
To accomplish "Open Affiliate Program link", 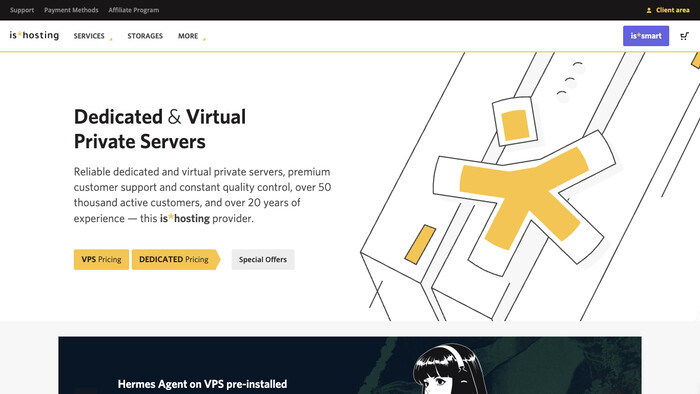I will pos(133,10).
